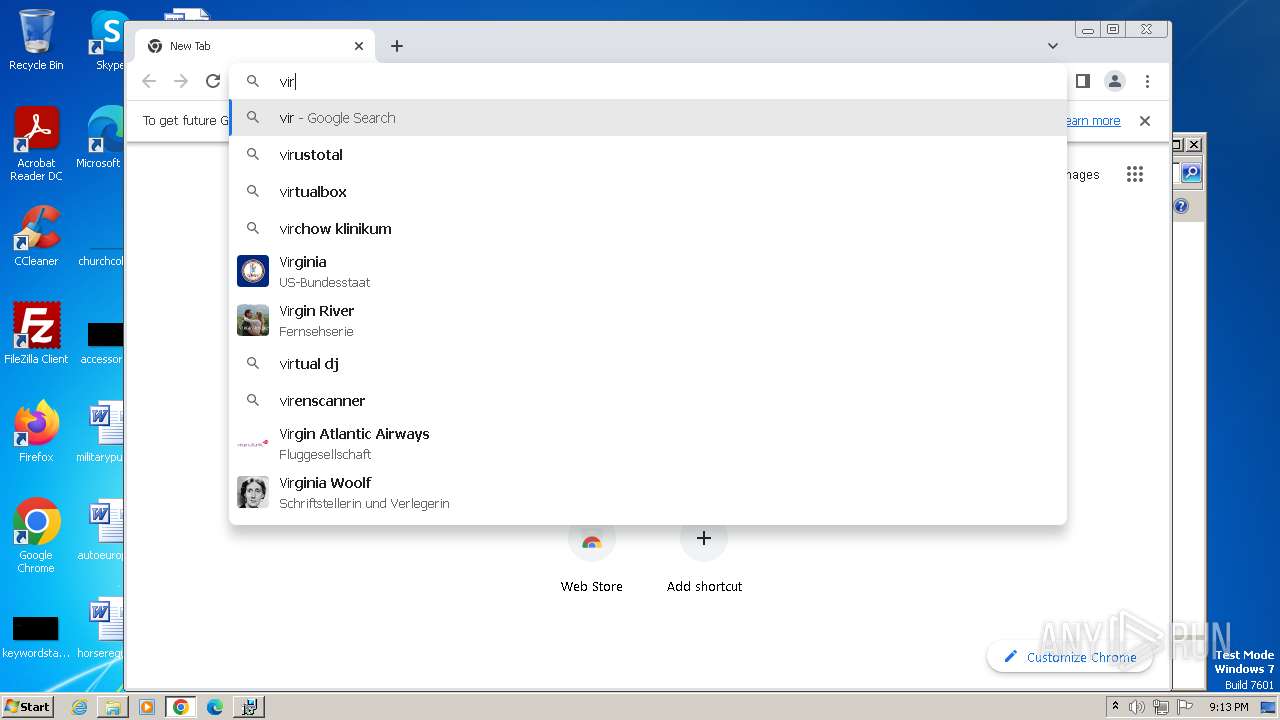Image resolution: width=1280 pixels, height=720 pixels.
Task: Open Customize Chrome
Action: click(x=1069, y=657)
